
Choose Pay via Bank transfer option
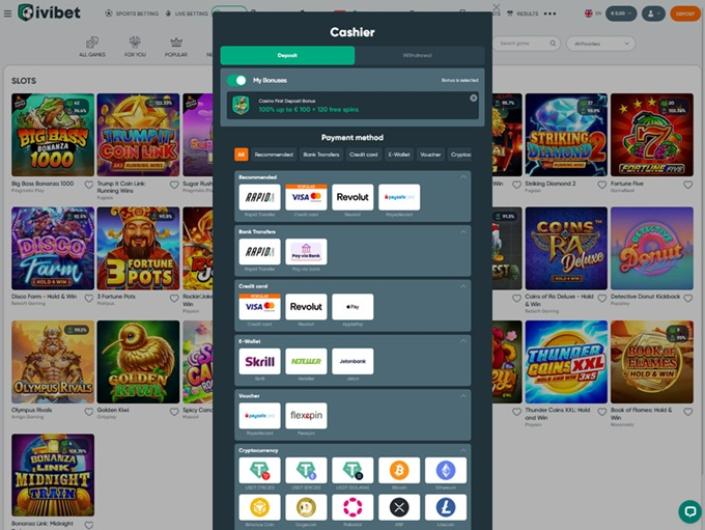306,252
